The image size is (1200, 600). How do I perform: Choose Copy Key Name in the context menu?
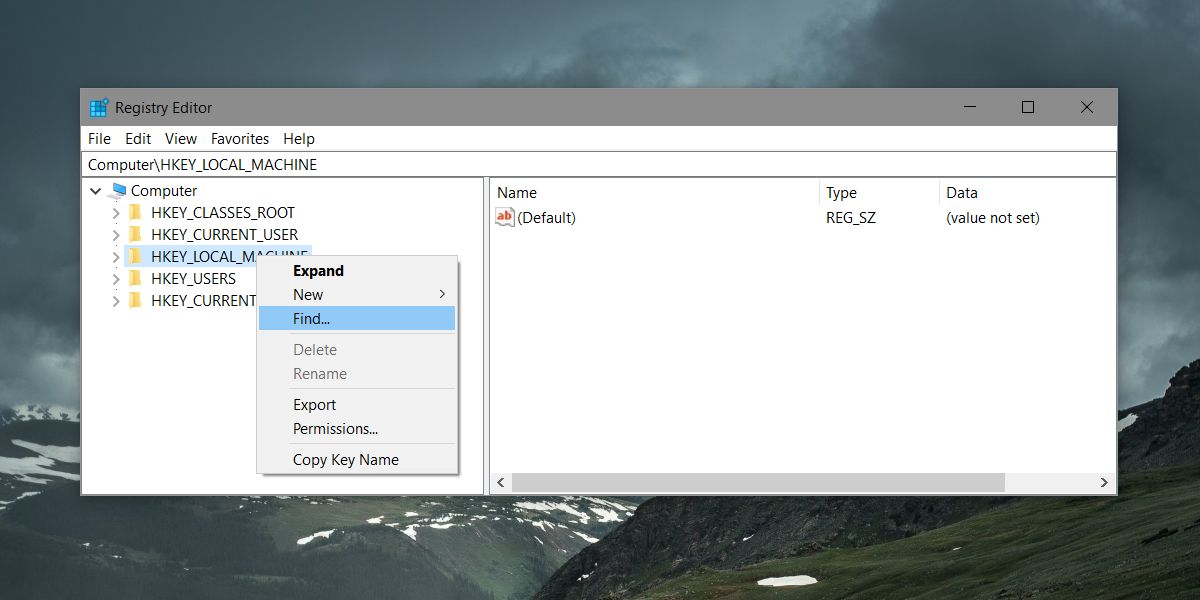tap(357, 460)
